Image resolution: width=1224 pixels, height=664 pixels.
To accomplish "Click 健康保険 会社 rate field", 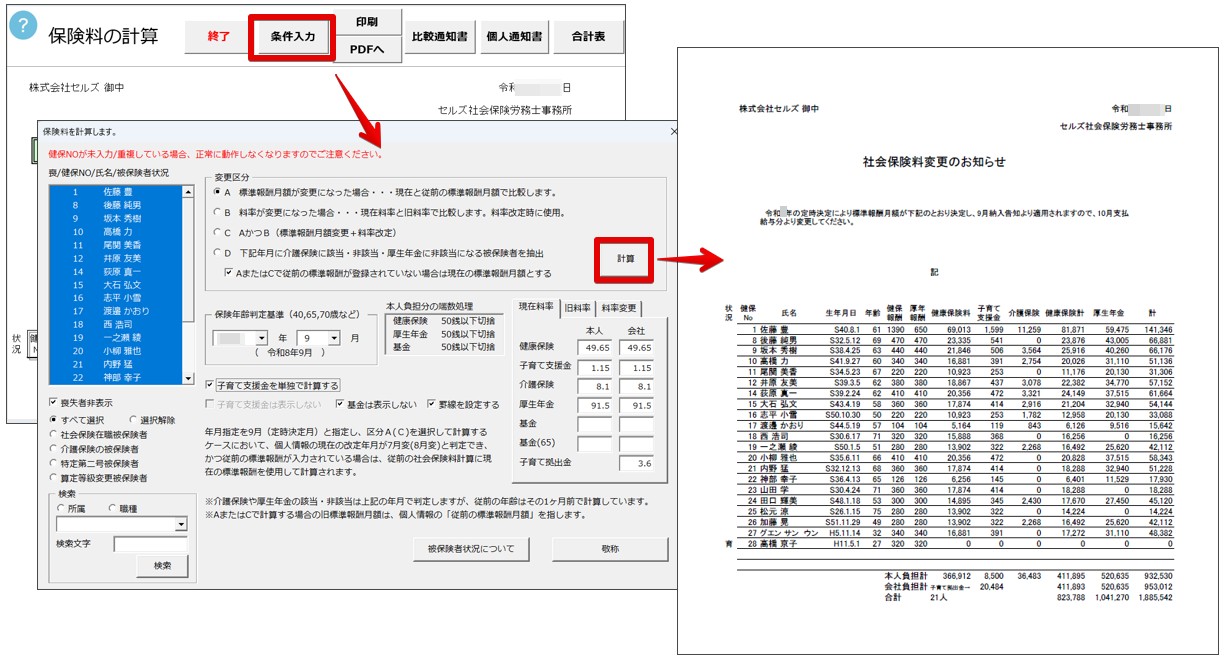I will [x=638, y=347].
